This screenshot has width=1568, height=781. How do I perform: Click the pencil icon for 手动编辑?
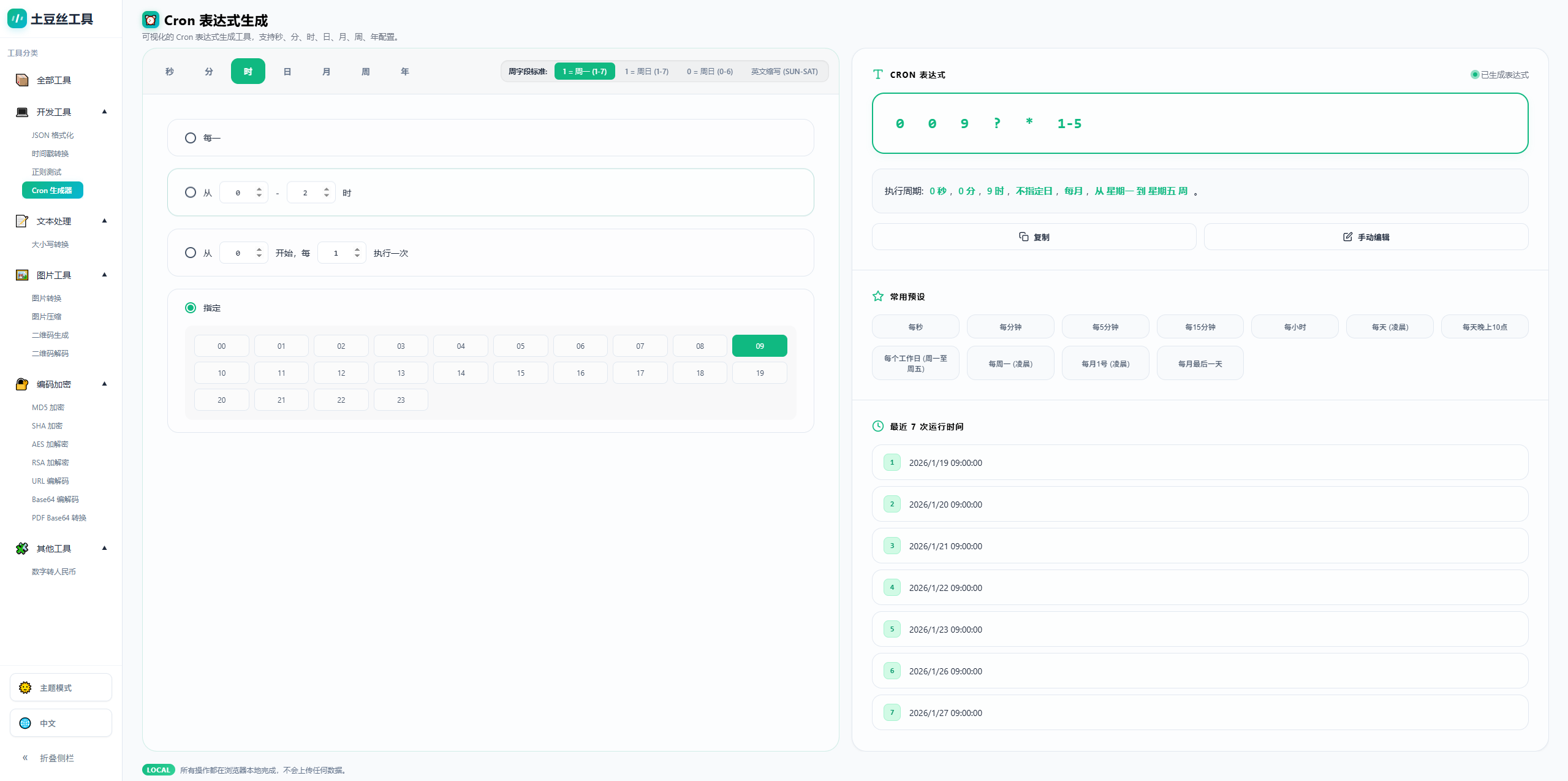1347,237
